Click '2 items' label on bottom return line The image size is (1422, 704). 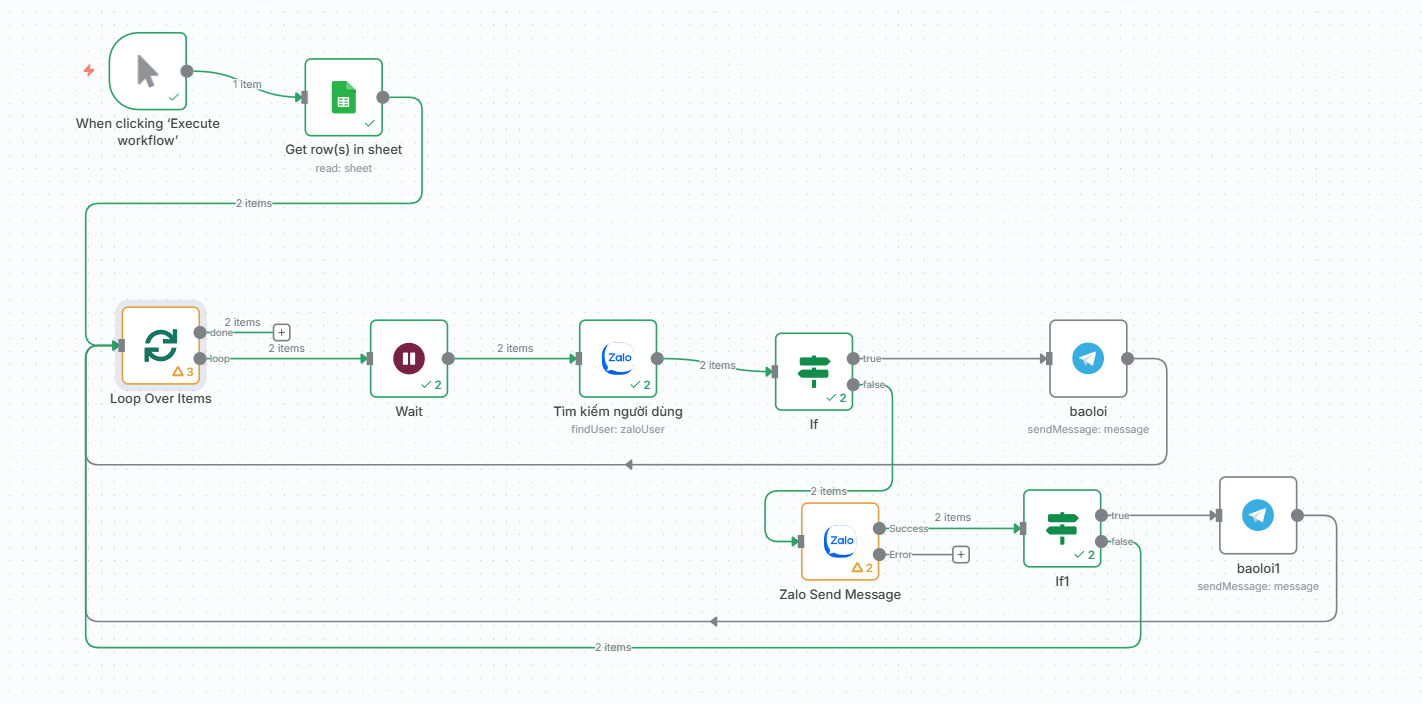(x=613, y=647)
